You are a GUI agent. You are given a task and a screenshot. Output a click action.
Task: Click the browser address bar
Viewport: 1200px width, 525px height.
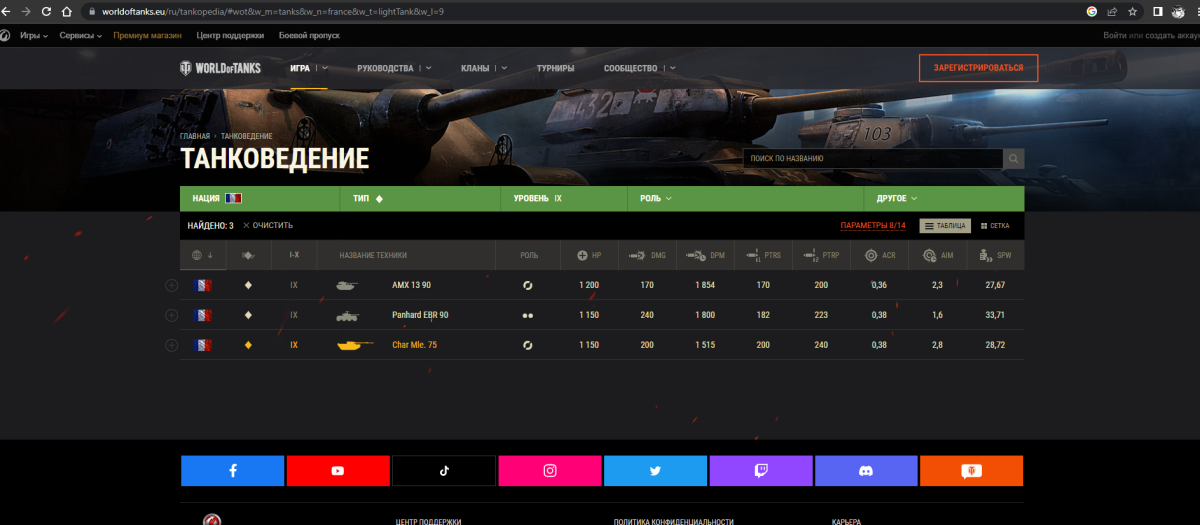pos(580,11)
